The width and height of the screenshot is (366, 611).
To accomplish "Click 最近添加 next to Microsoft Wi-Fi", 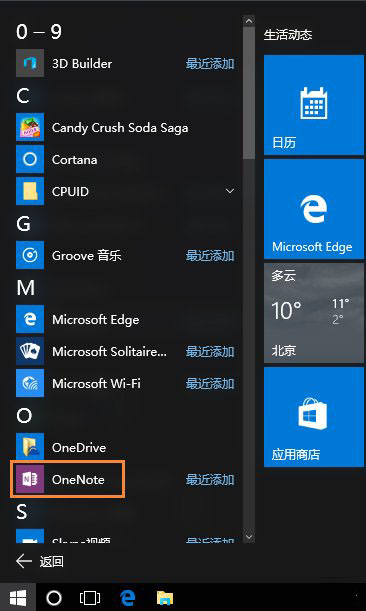I will point(210,383).
